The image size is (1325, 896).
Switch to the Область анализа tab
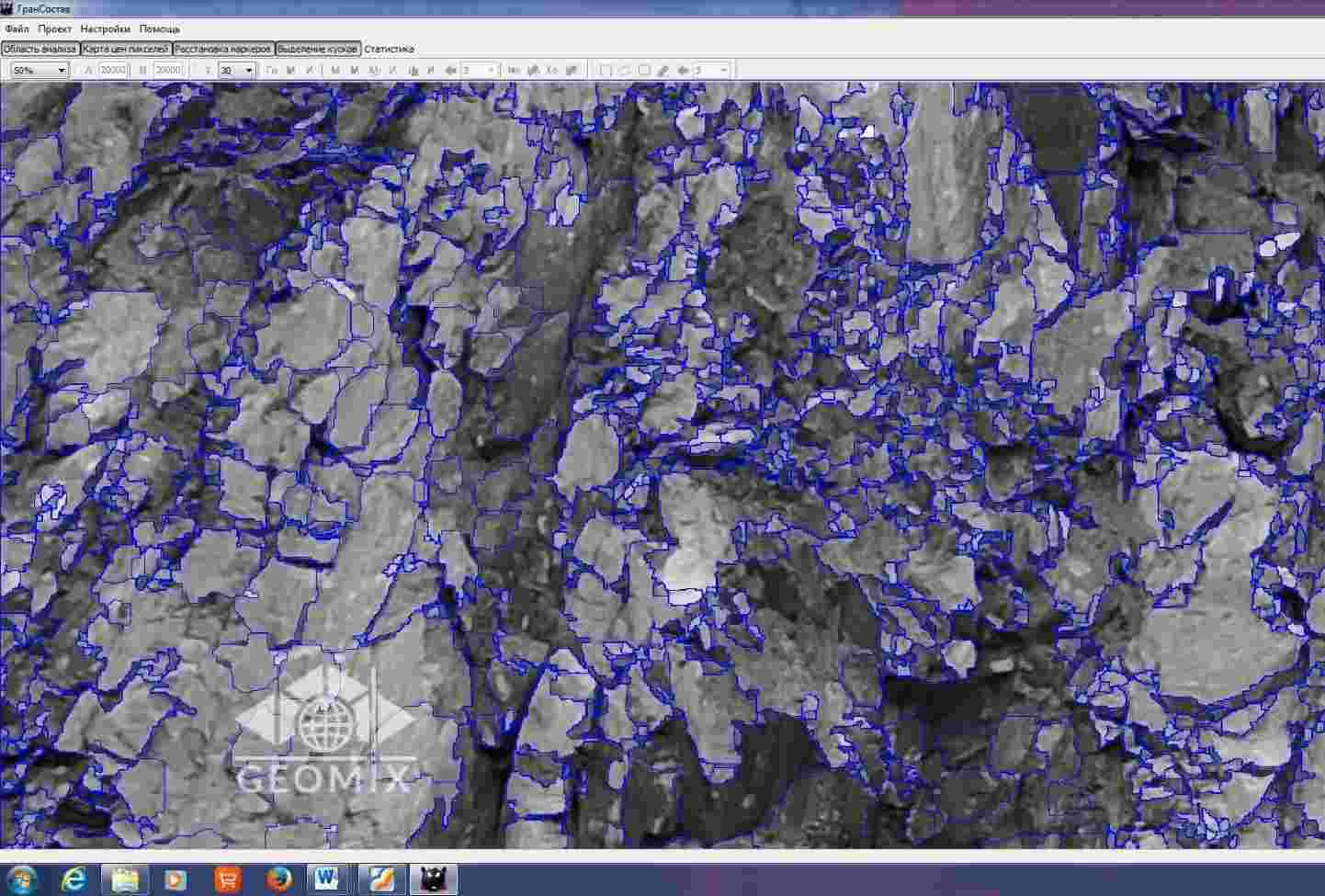point(40,49)
